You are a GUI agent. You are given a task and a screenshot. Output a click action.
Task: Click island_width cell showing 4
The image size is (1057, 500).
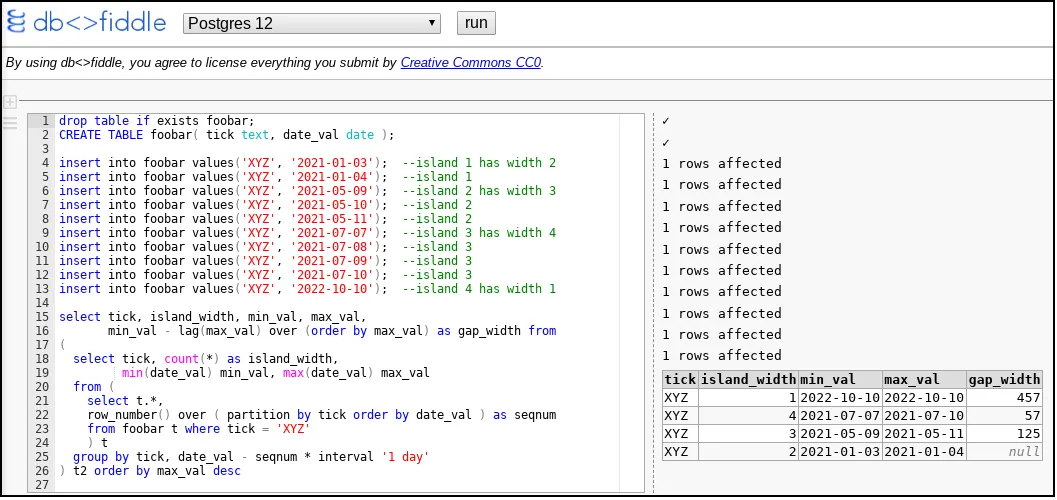point(748,416)
